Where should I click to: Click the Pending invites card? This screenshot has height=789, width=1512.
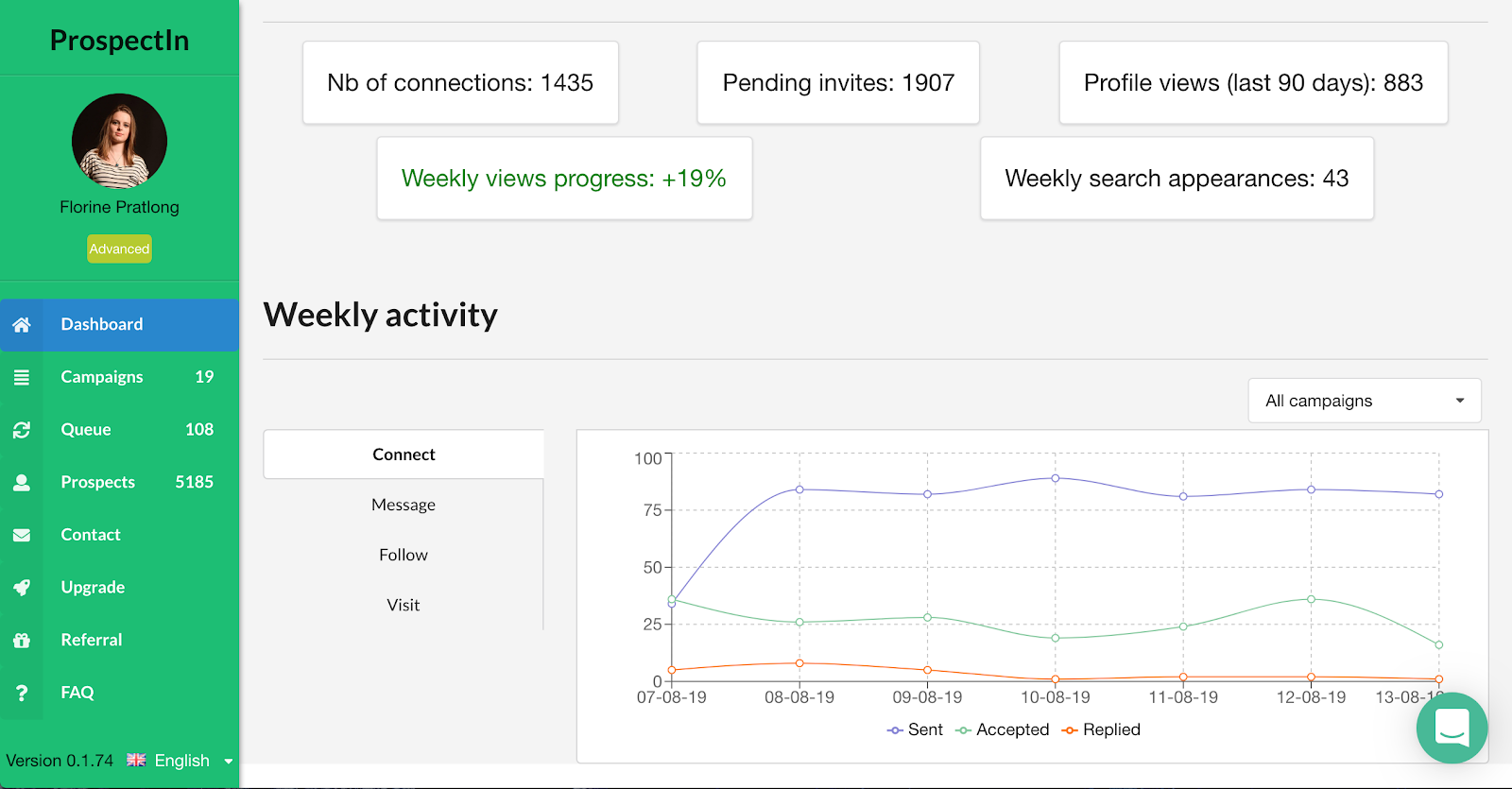838,82
